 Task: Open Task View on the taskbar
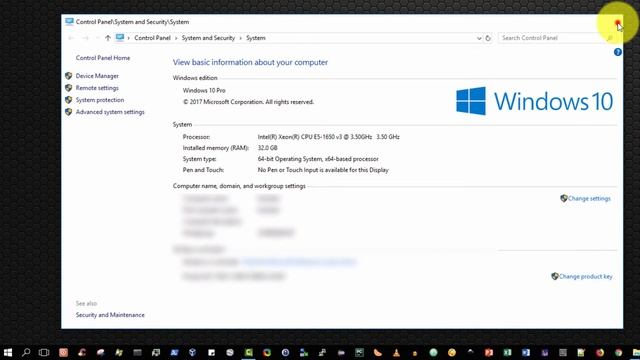pos(44,352)
